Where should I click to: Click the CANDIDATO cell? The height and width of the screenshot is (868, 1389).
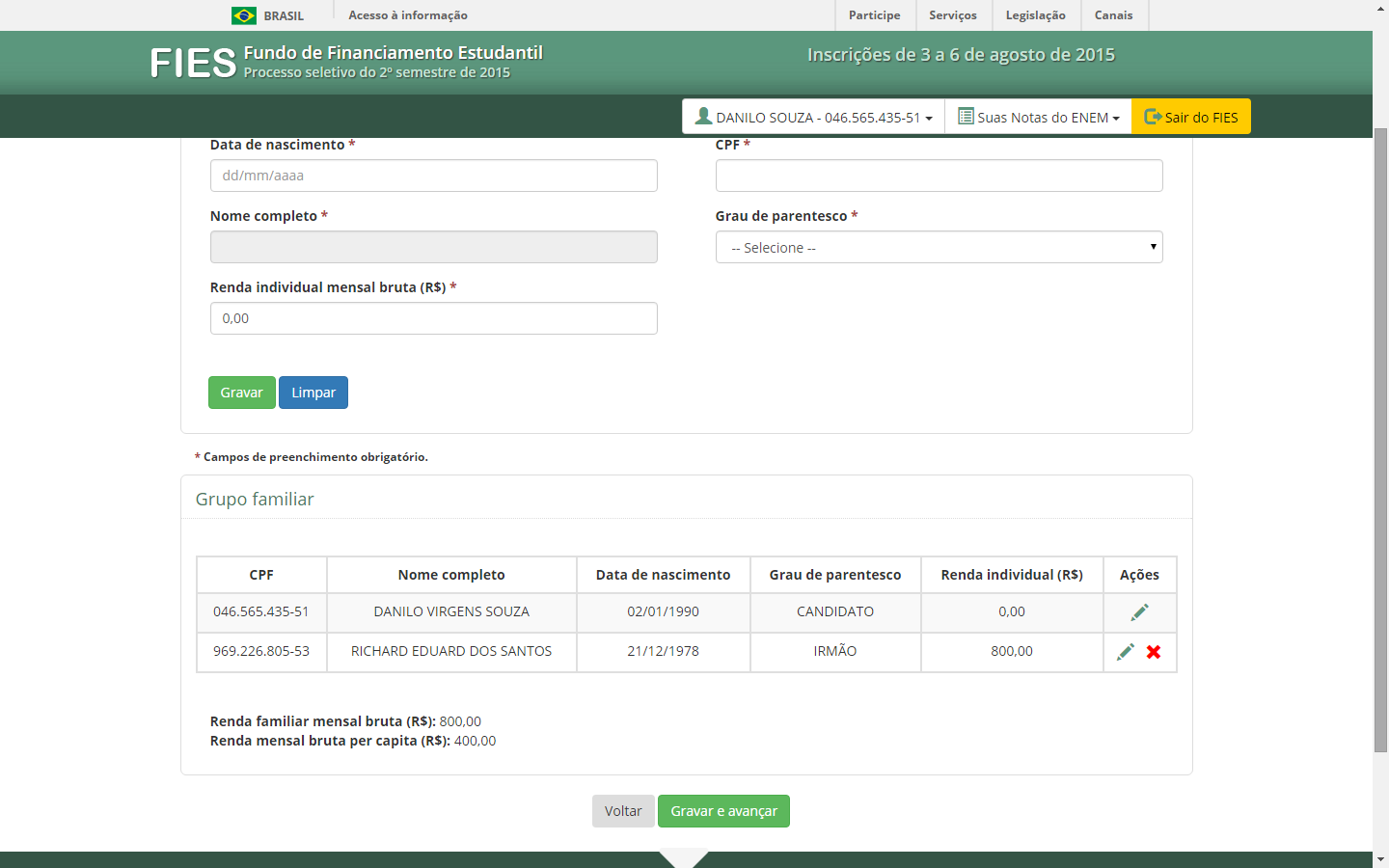point(835,611)
